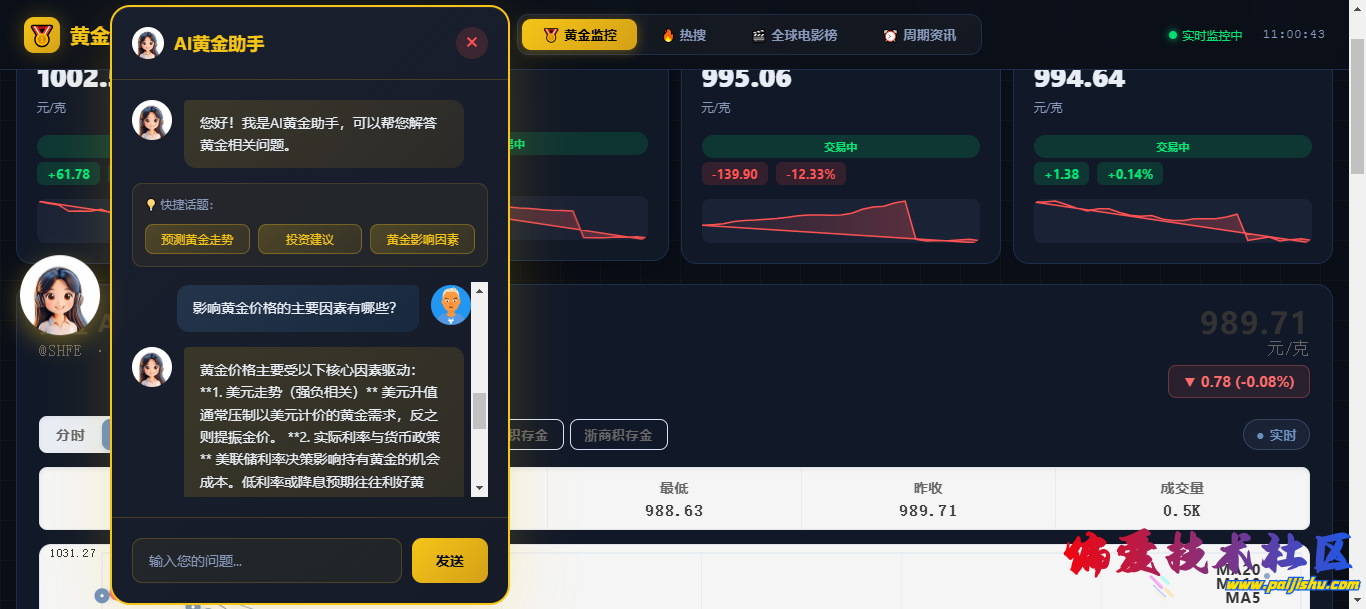Click the 发送 send button

pyautogui.click(x=450, y=560)
